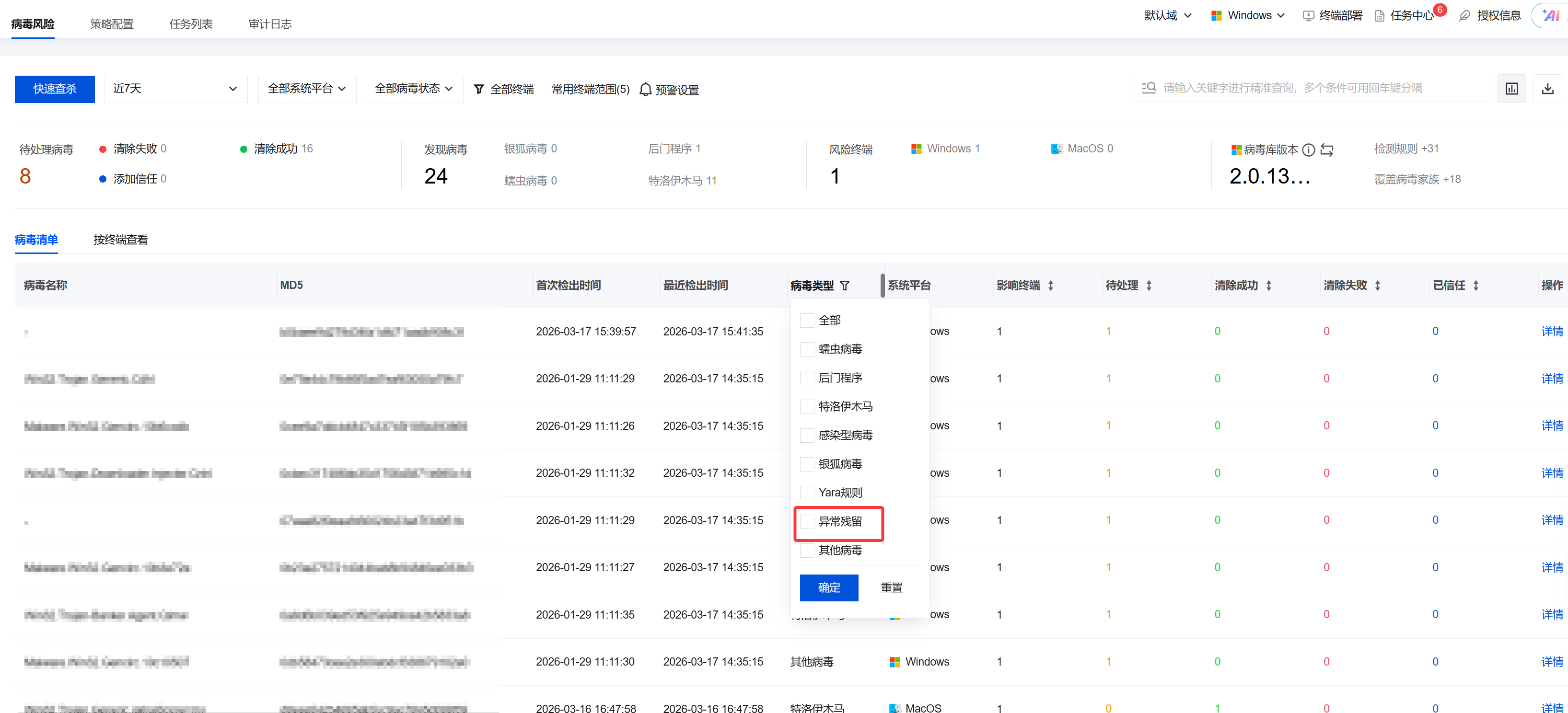Viewport: 1568px width, 713px height.
Task: Expand the 近7天 time range dropdown
Action: (x=175, y=89)
